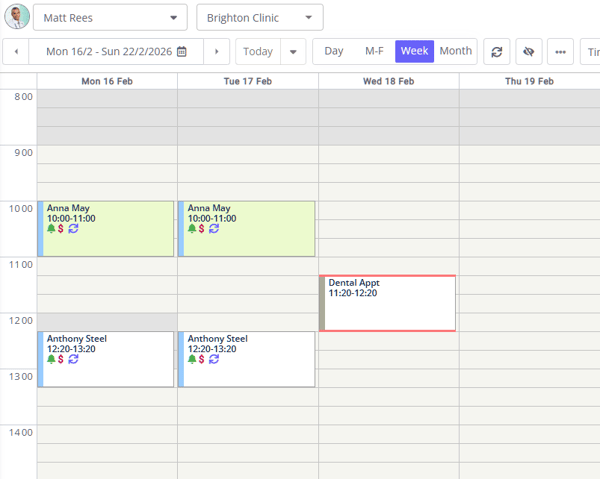Open the Dental Appt on Wednesday
The width and height of the screenshot is (600, 479).
pyautogui.click(x=388, y=303)
